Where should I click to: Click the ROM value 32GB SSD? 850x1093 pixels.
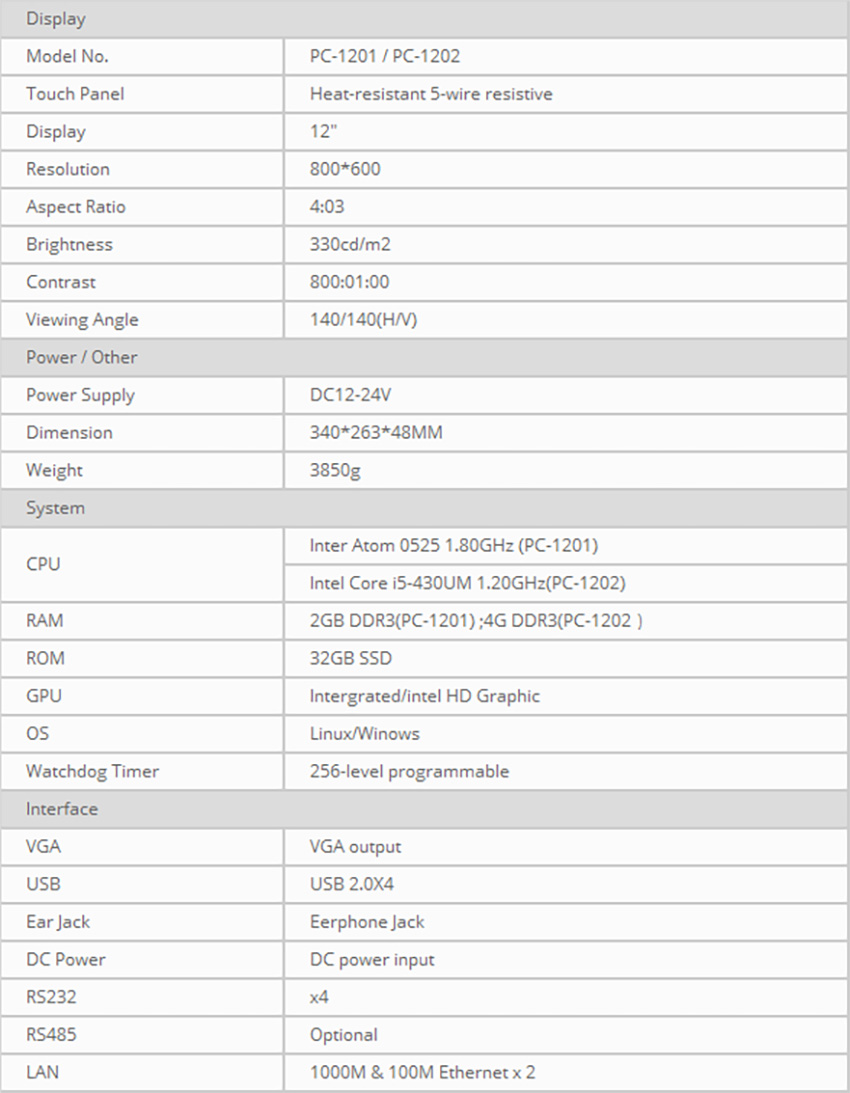pos(351,658)
